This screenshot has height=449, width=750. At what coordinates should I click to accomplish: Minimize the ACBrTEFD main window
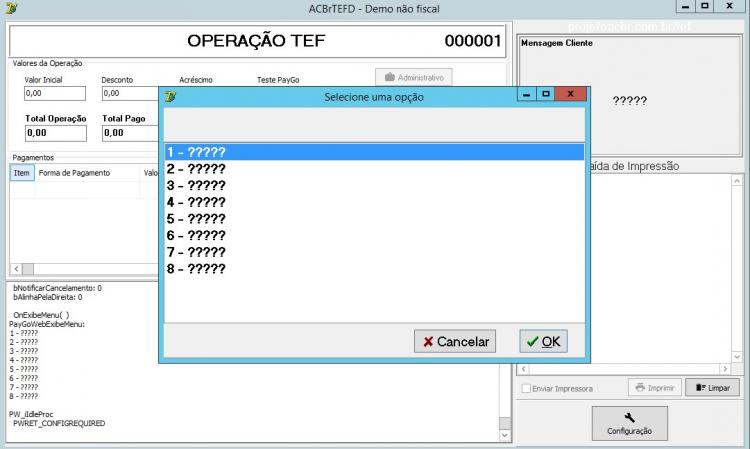pyautogui.click(x=685, y=6)
